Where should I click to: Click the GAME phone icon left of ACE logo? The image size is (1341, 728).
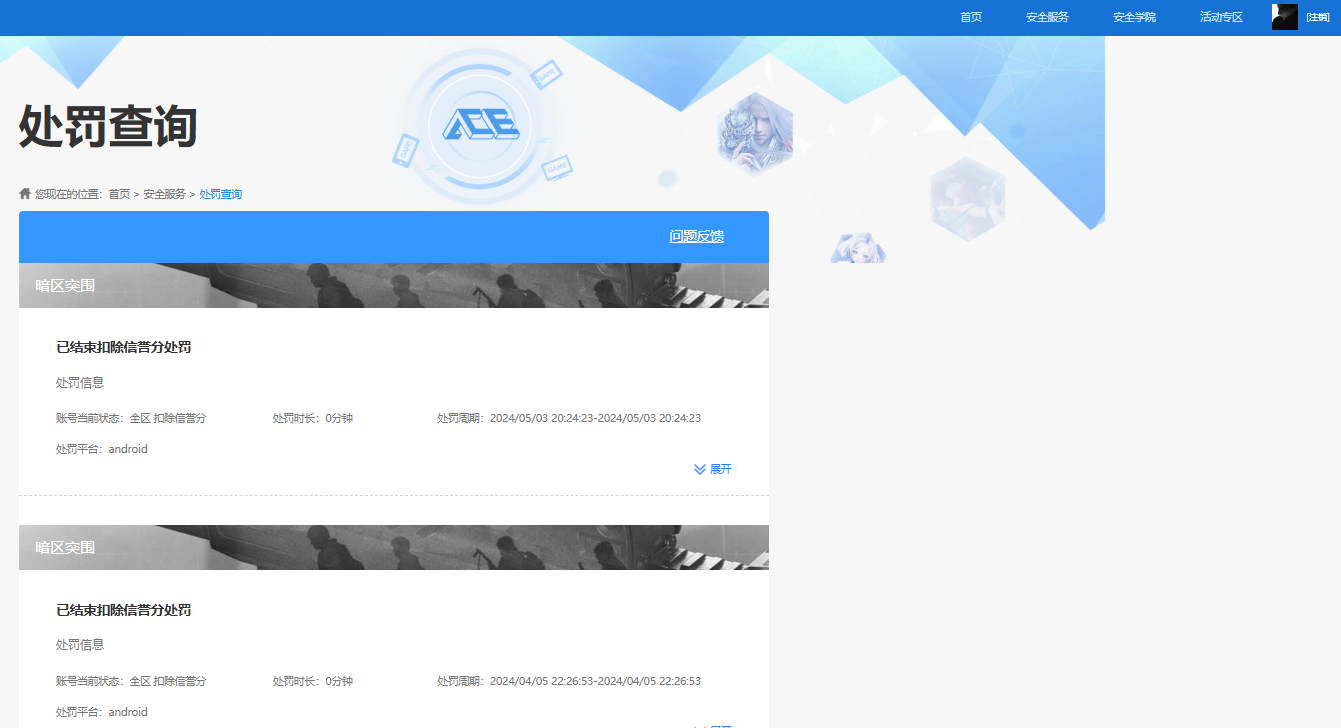pos(405,149)
